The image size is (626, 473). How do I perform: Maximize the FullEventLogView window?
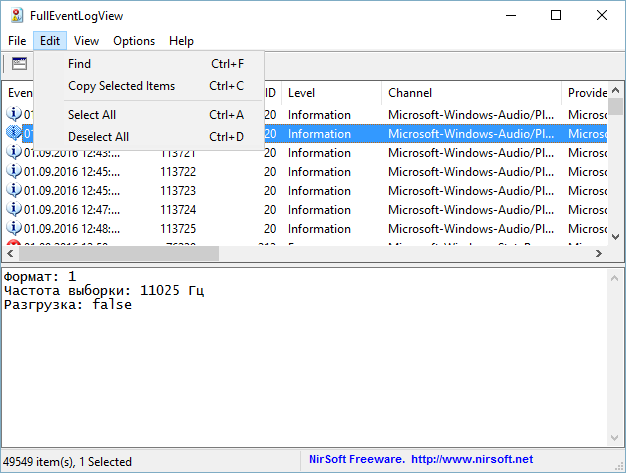point(557,15)
